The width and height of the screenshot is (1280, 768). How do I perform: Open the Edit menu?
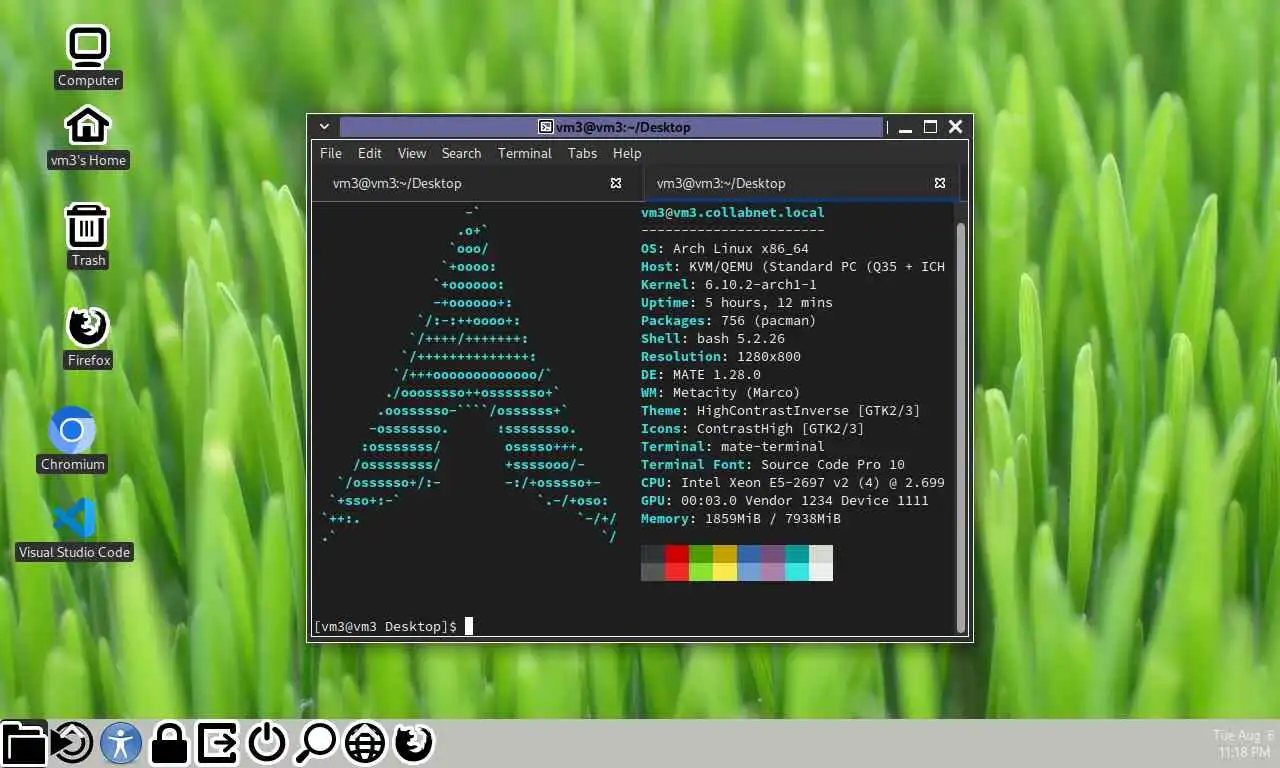pos(370,153)
